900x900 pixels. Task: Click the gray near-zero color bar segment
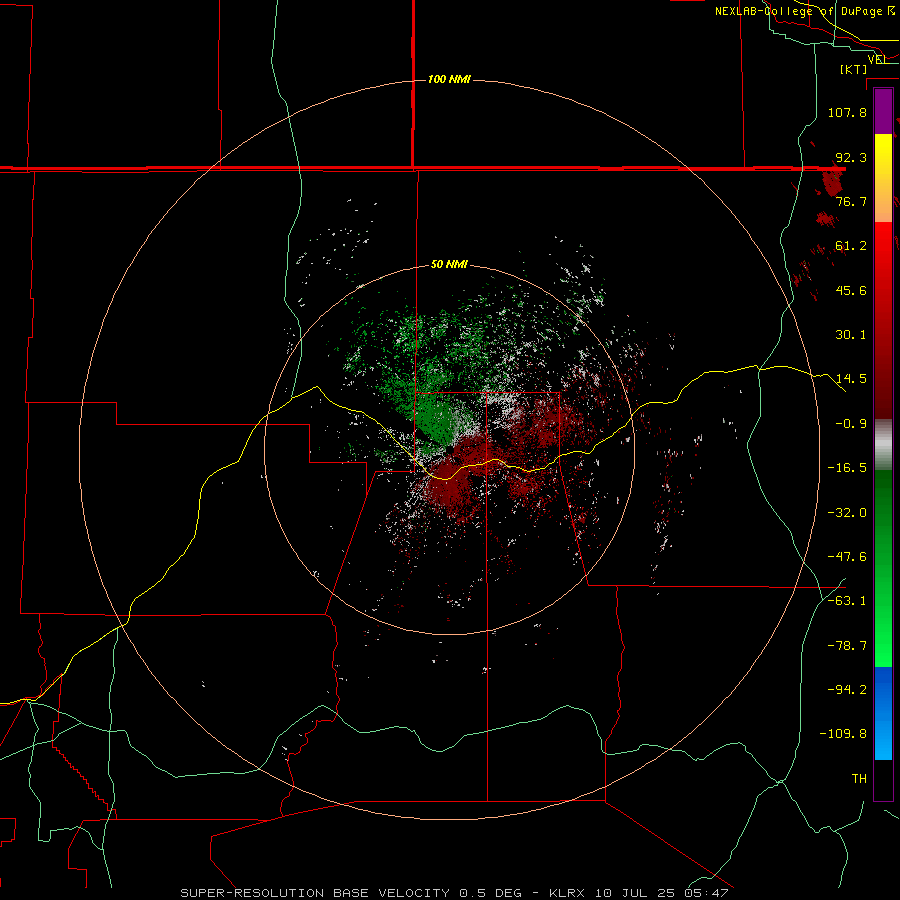(x=883, y=445)
